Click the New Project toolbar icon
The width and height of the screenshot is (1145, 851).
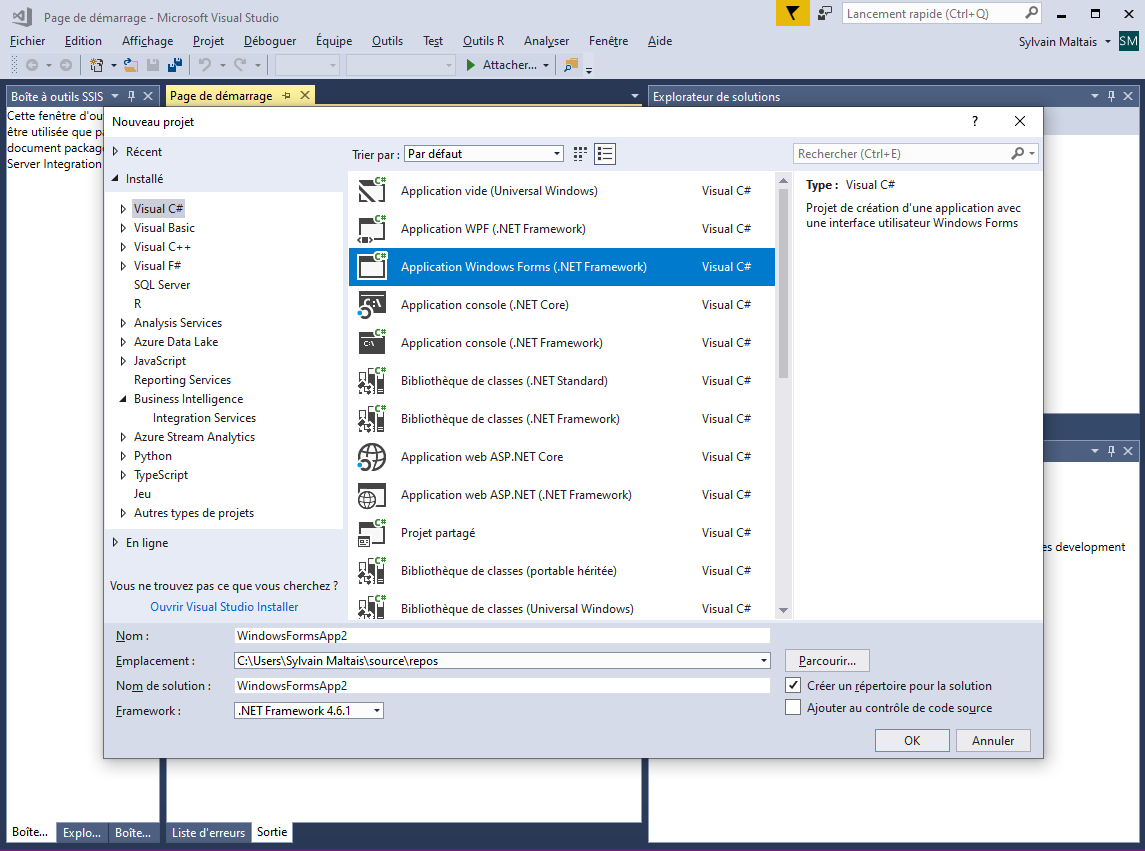click(x=96, y=64)
